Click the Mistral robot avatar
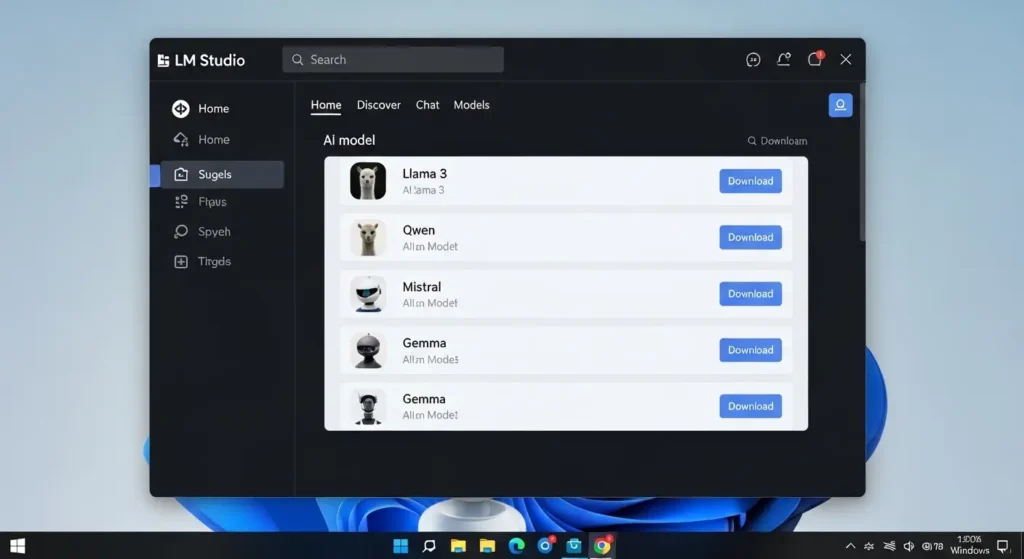The width and height of the screenshot is (1024, 559). [368, 294]
